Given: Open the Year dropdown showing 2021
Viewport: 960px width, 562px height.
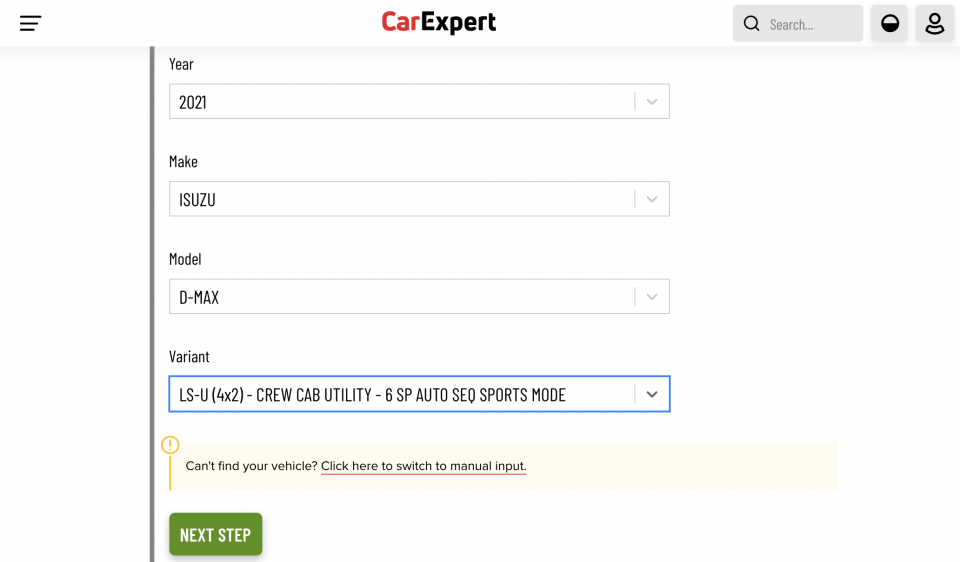Looking at the screenshot, I should [x=400, y=102].
